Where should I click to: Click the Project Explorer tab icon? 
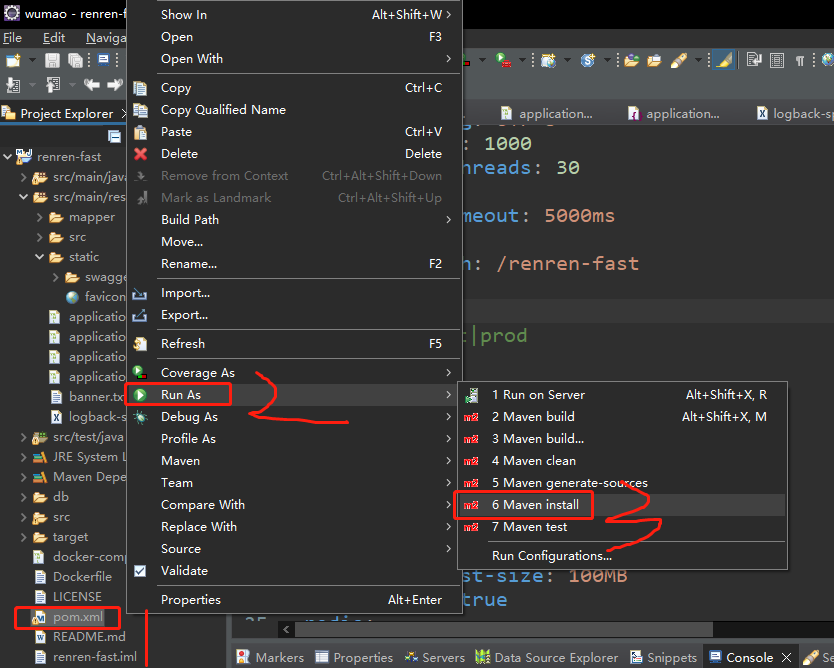[9, 113]
